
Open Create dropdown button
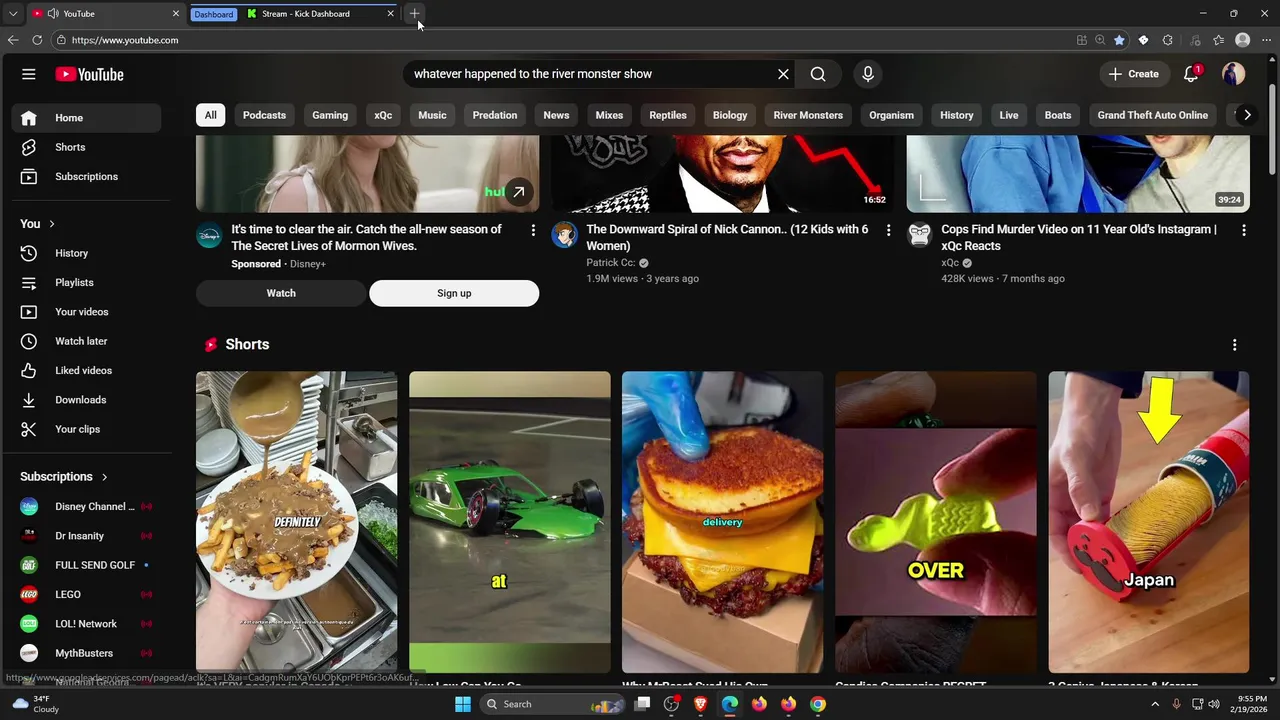point(1134,74)
